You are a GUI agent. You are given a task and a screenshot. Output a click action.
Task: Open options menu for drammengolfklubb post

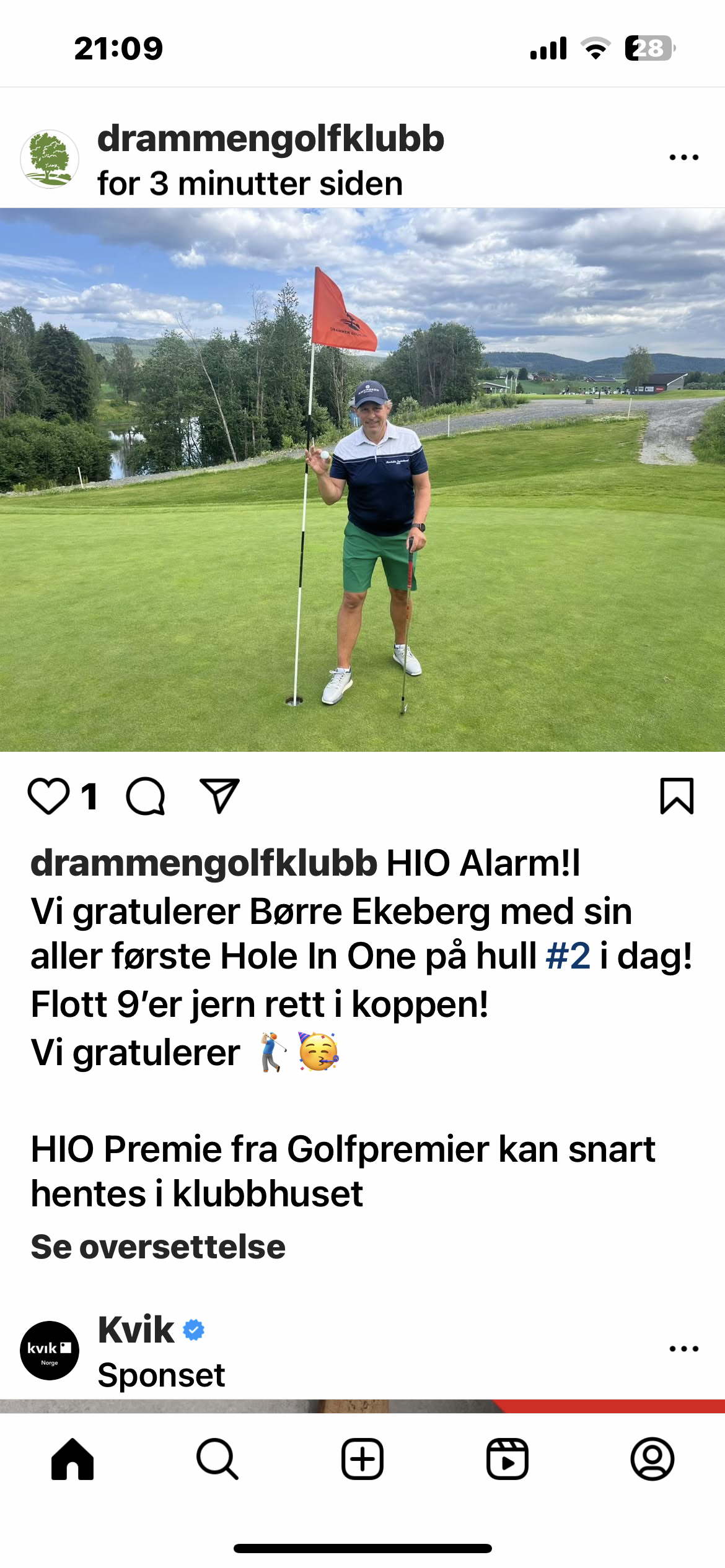683,157
